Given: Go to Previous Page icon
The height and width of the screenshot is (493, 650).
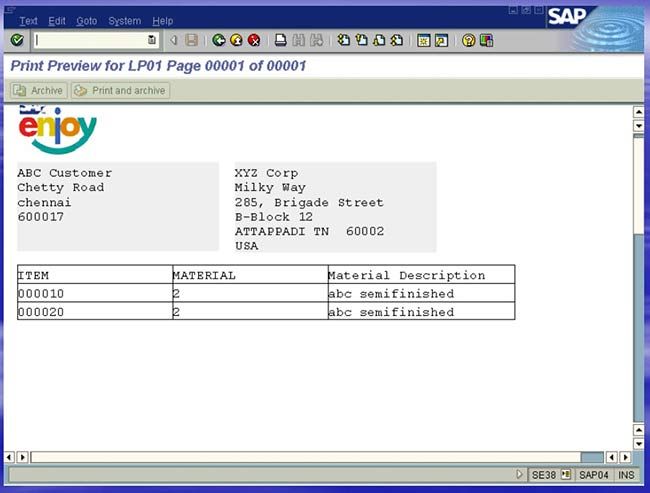Looking at the screenshot, I should click(361, 40).
